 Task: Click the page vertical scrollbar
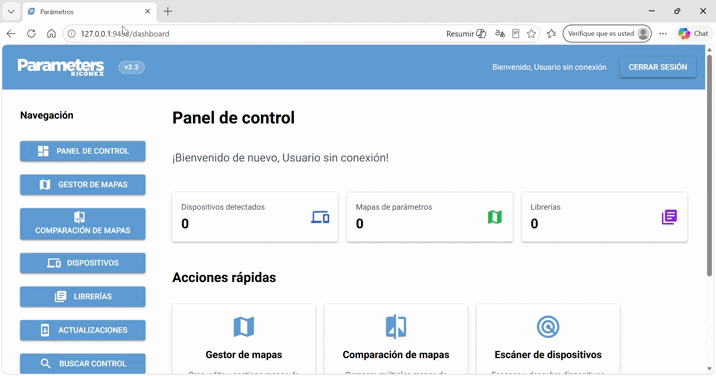[710, 165]
